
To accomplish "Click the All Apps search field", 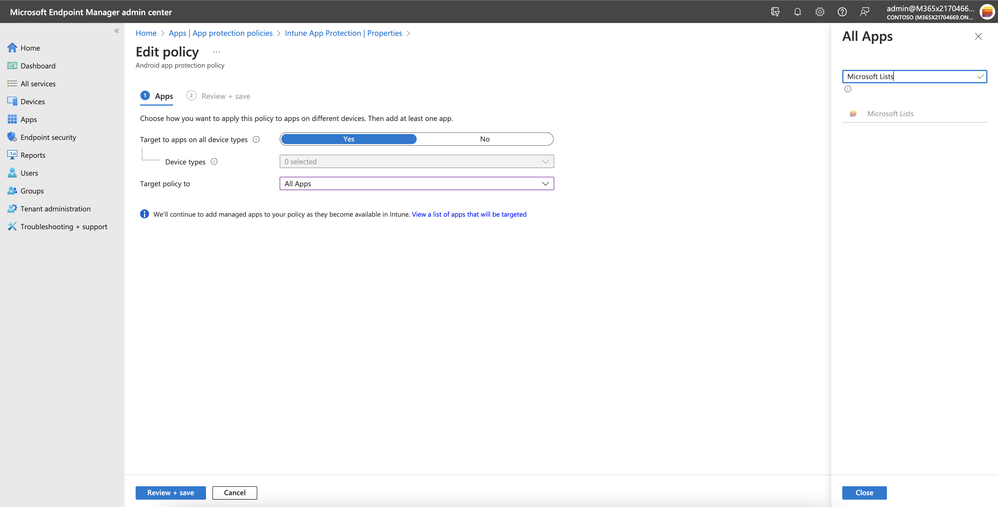I will tap(915, 76).
